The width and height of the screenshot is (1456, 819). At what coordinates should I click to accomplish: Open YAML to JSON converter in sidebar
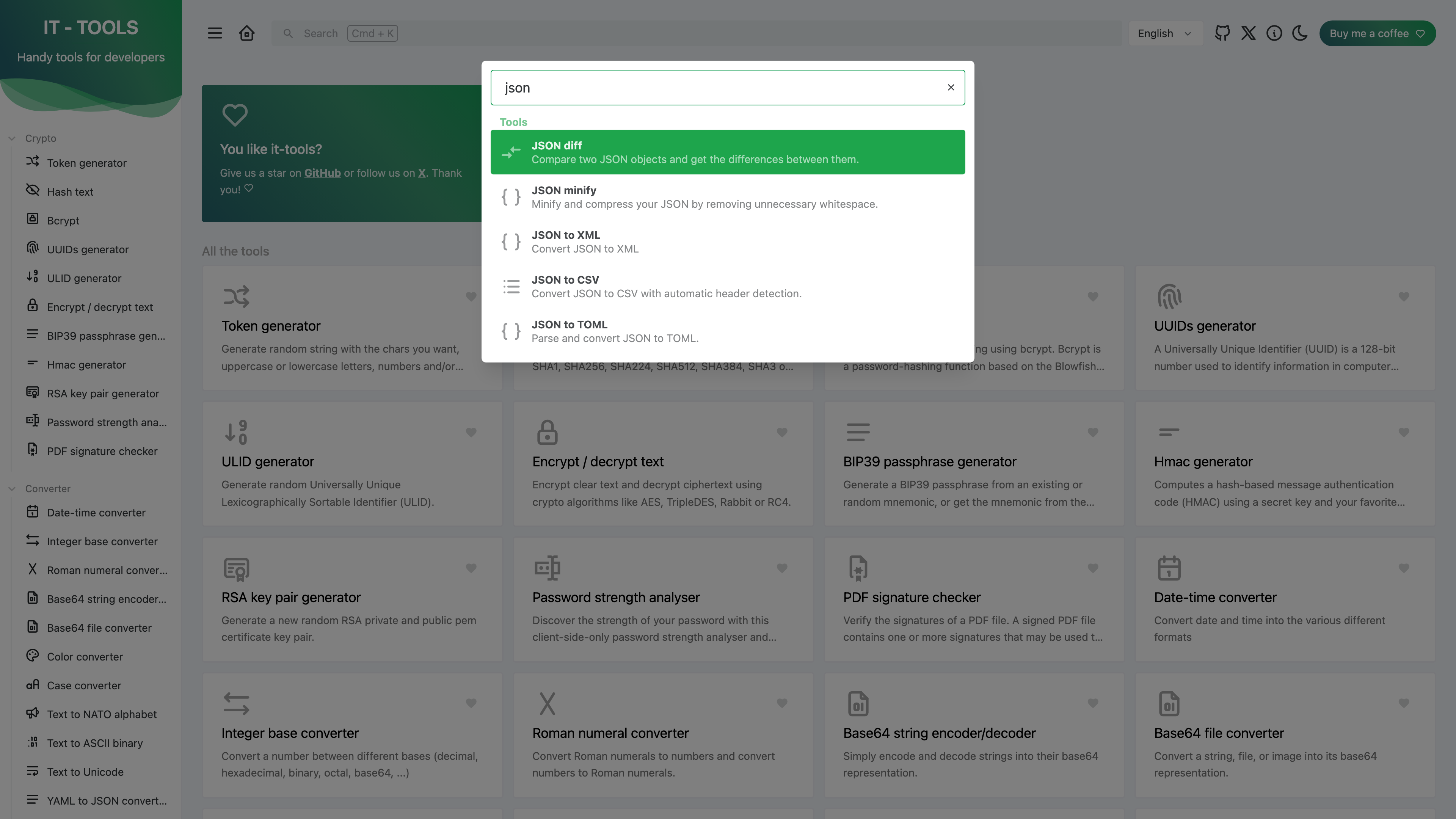96,801
